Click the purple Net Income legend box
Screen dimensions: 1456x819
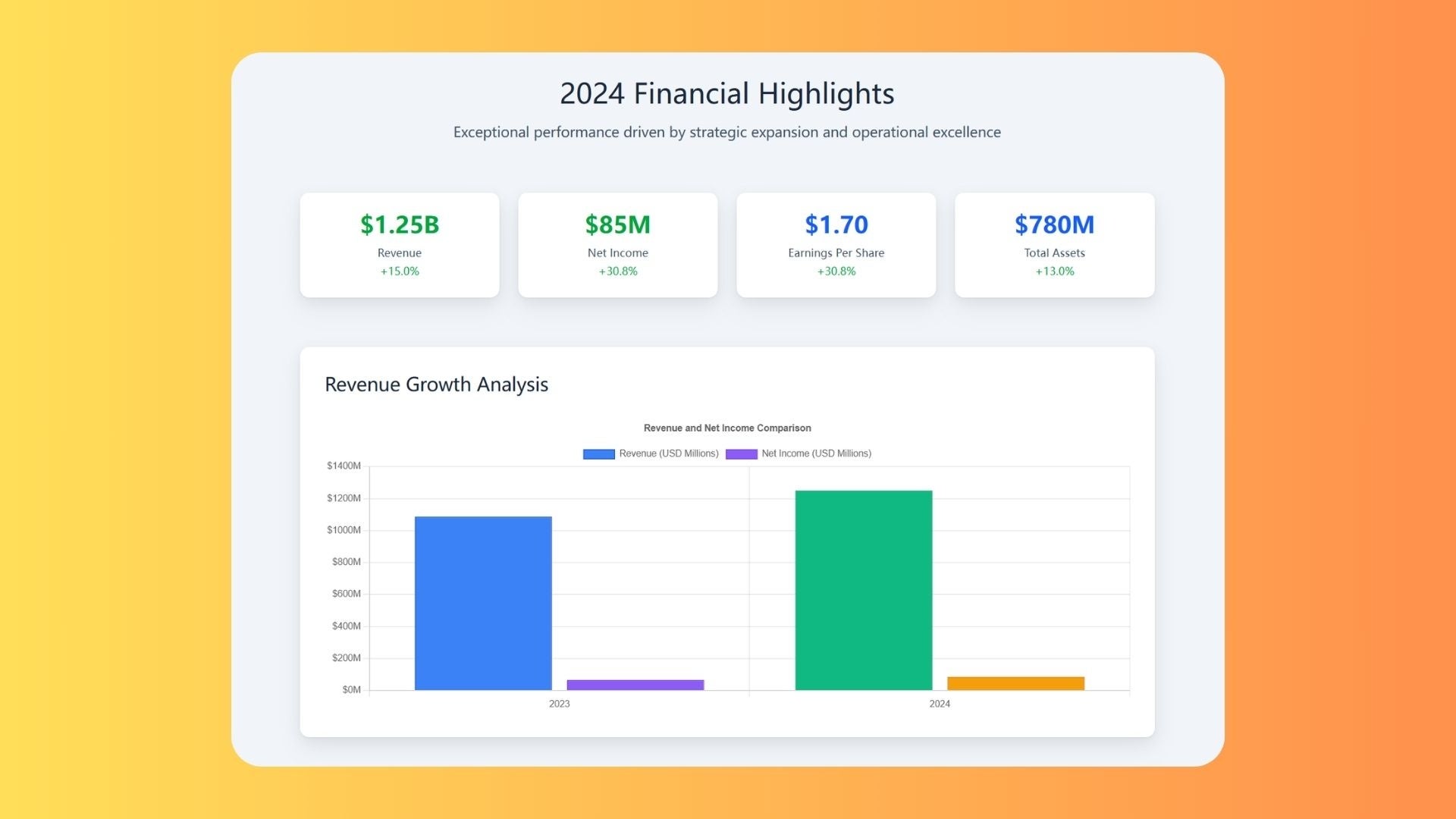(741, 454)
